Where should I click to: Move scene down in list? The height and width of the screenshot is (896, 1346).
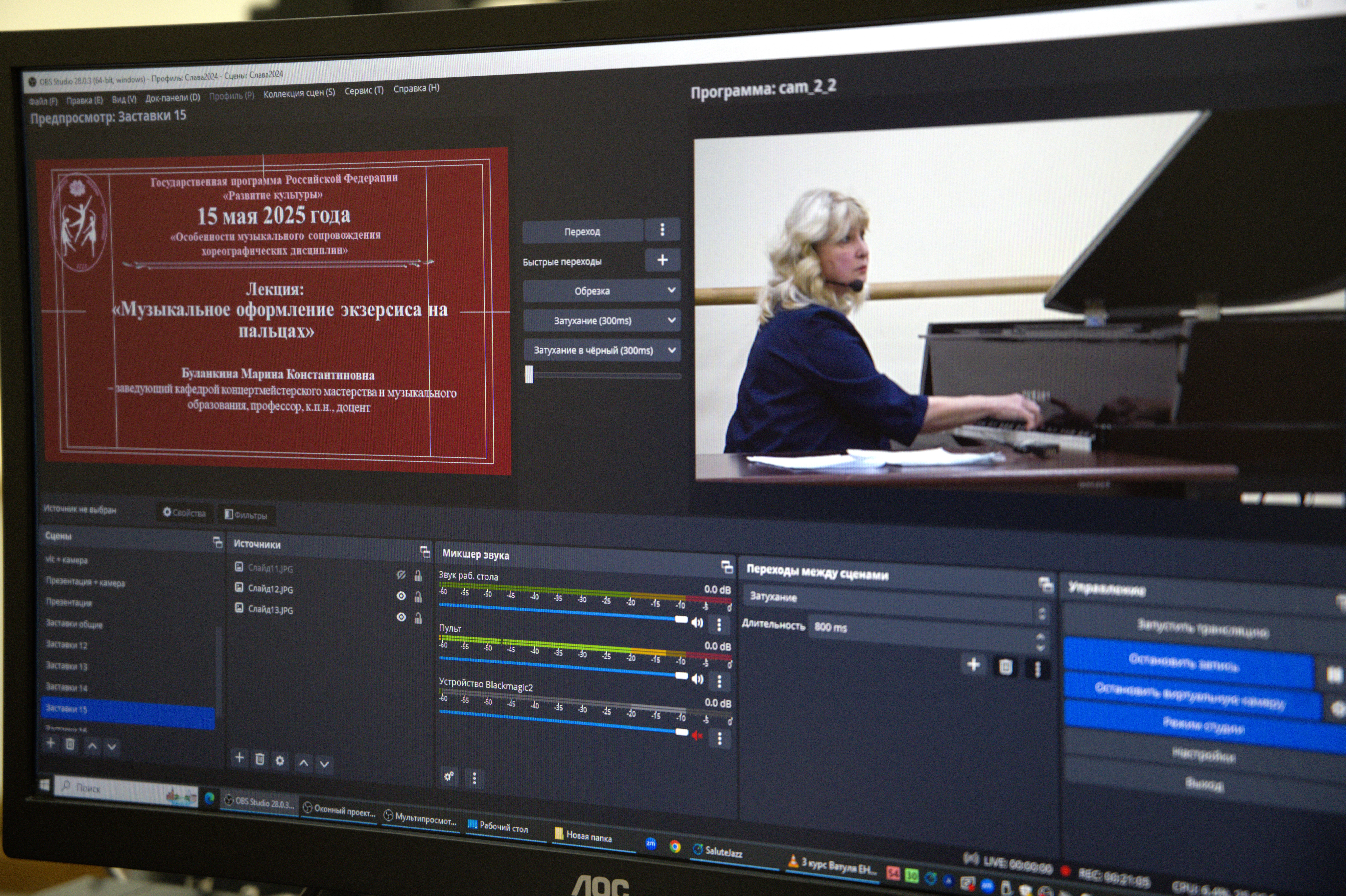click(x=112, y=747)
